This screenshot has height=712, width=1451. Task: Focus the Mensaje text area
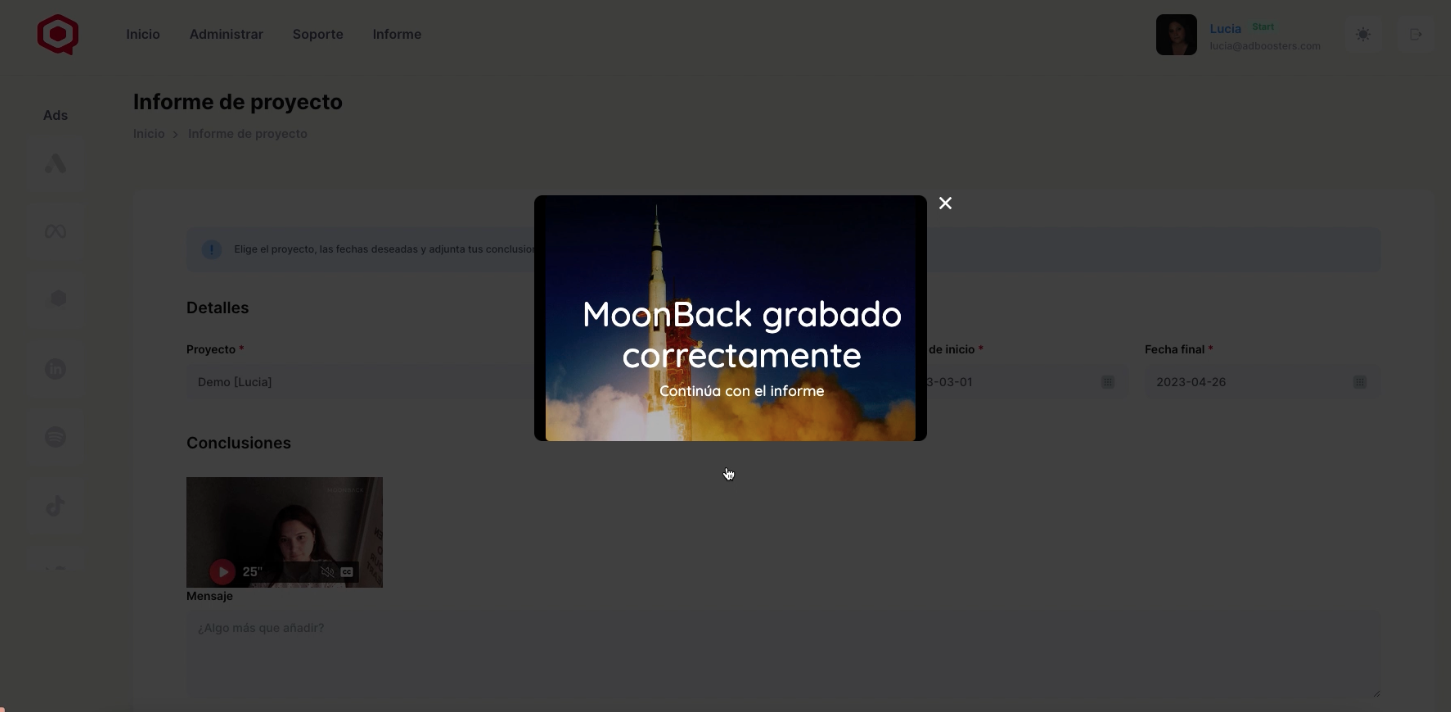pos(782,655)
